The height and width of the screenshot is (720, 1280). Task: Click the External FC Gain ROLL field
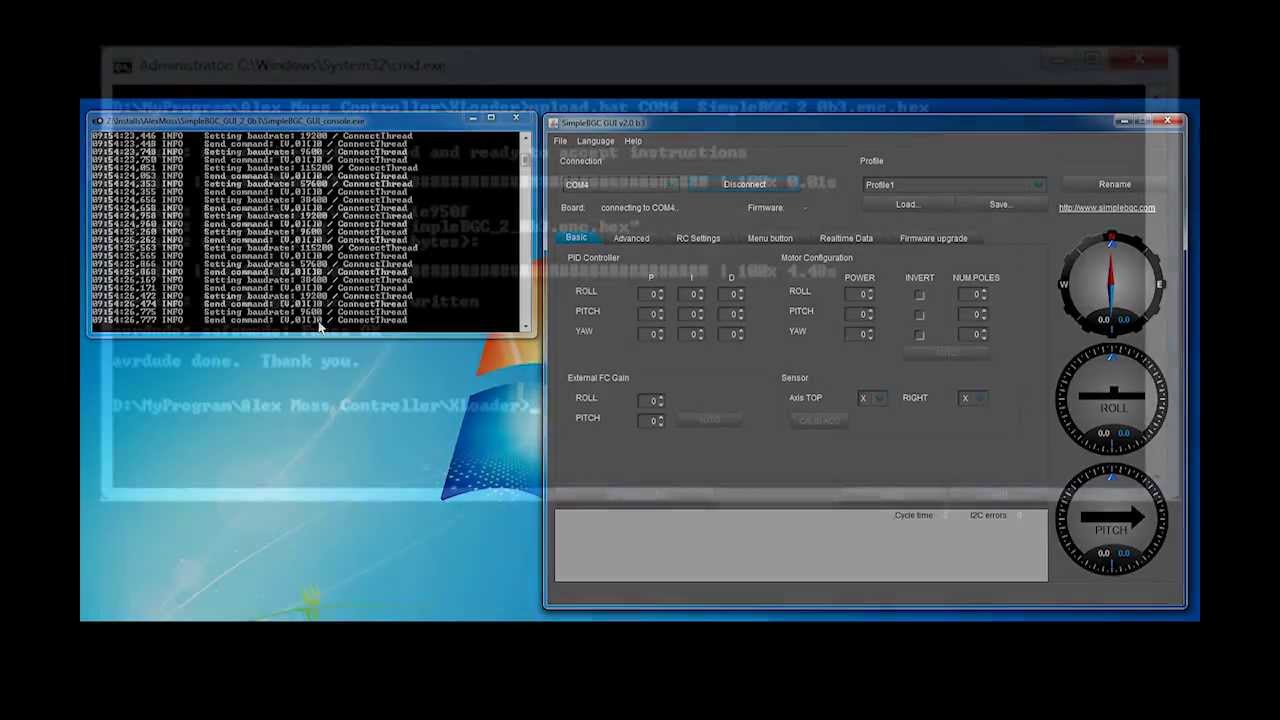(651, 401)
